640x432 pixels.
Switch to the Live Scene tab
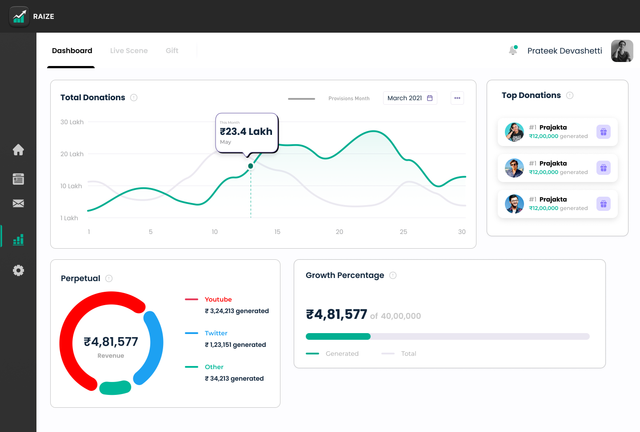pyautogui.click(x=129, y=51)
